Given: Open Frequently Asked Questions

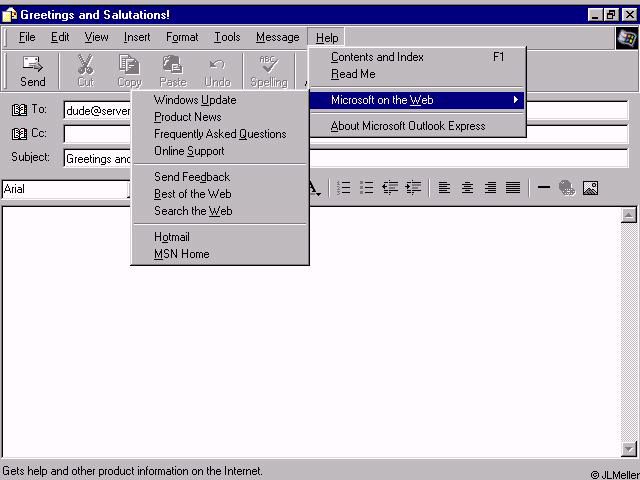Looking at the screenshot, I should 220,134.
